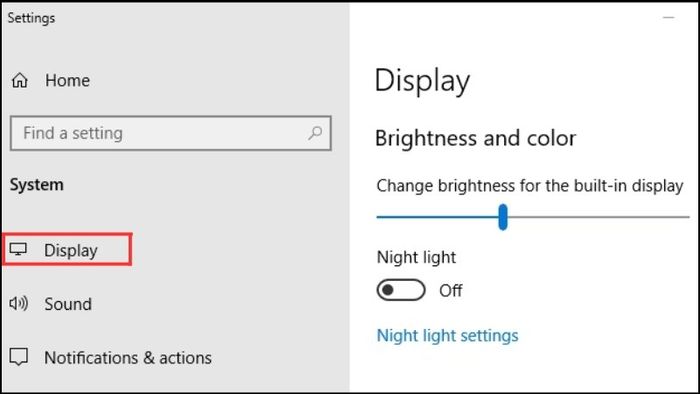Open the Night light settings link
The height and width of the screenshot is (394, 700).
click(x=447, y=336)
